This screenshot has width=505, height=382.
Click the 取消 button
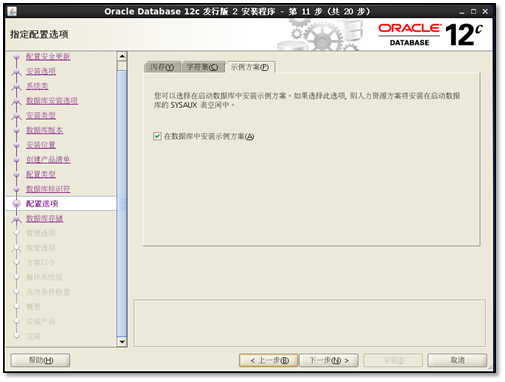click(x=457, y=360)
